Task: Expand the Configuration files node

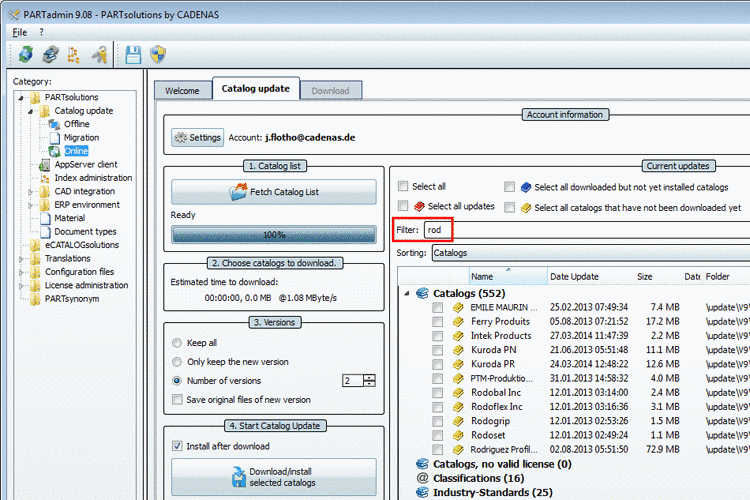Action: coord(21,272)
